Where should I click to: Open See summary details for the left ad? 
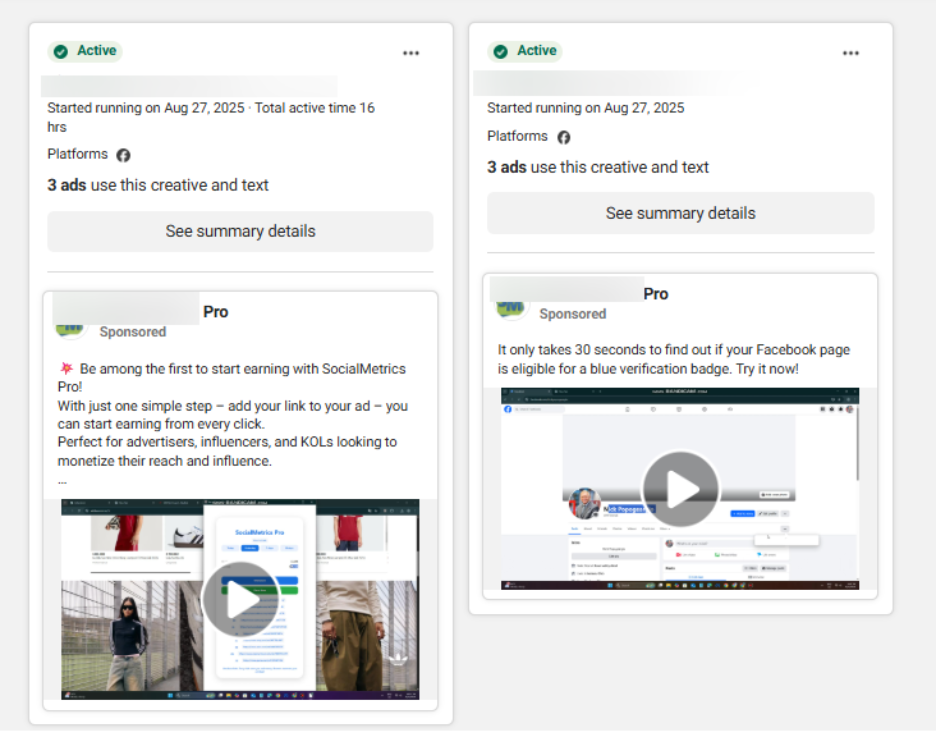(x=240, y=231)
